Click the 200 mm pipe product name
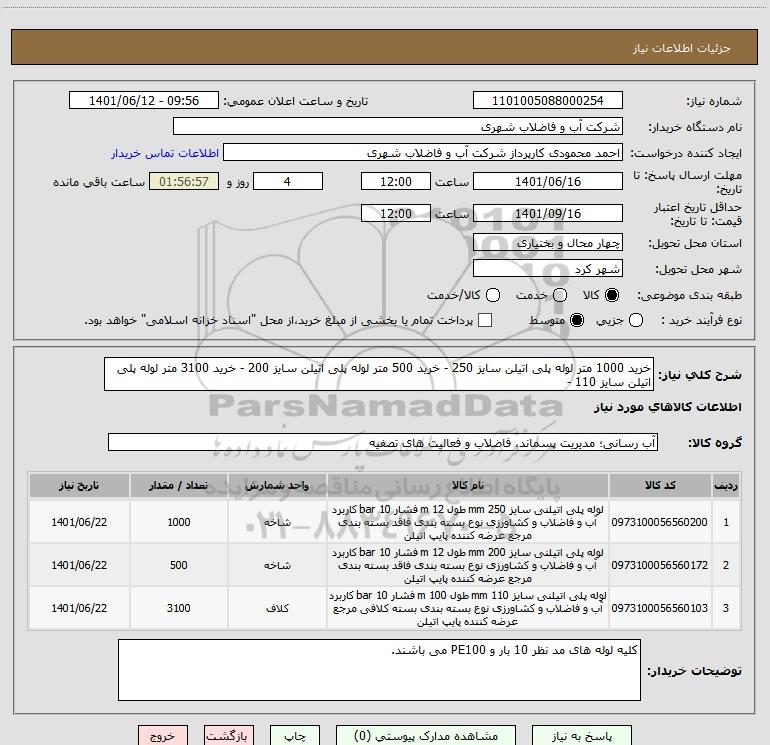 pos(468,565)
